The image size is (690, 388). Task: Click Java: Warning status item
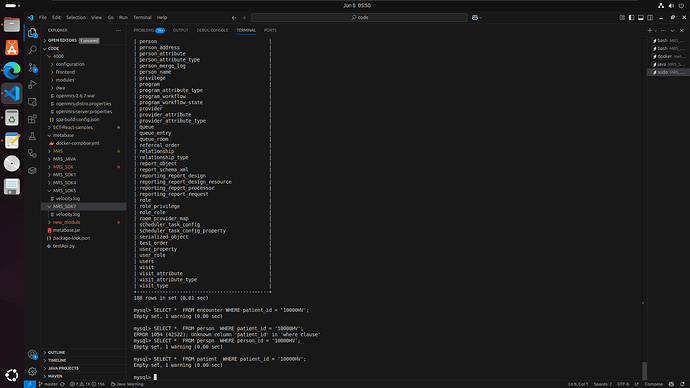127,384
